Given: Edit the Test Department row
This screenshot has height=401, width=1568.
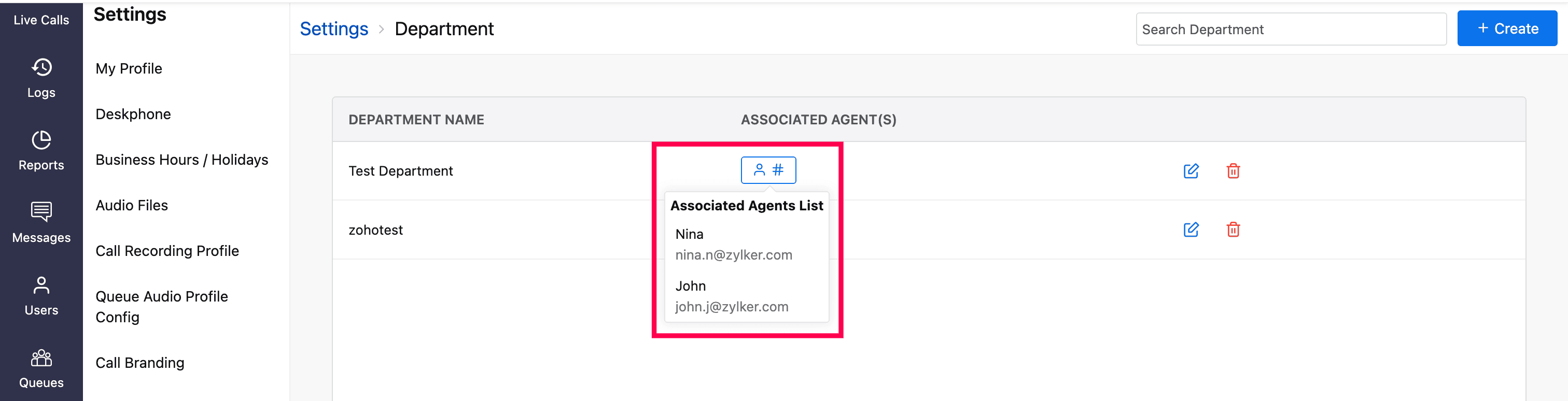Looking at the screenshot, I should [x=1191, y=171].
